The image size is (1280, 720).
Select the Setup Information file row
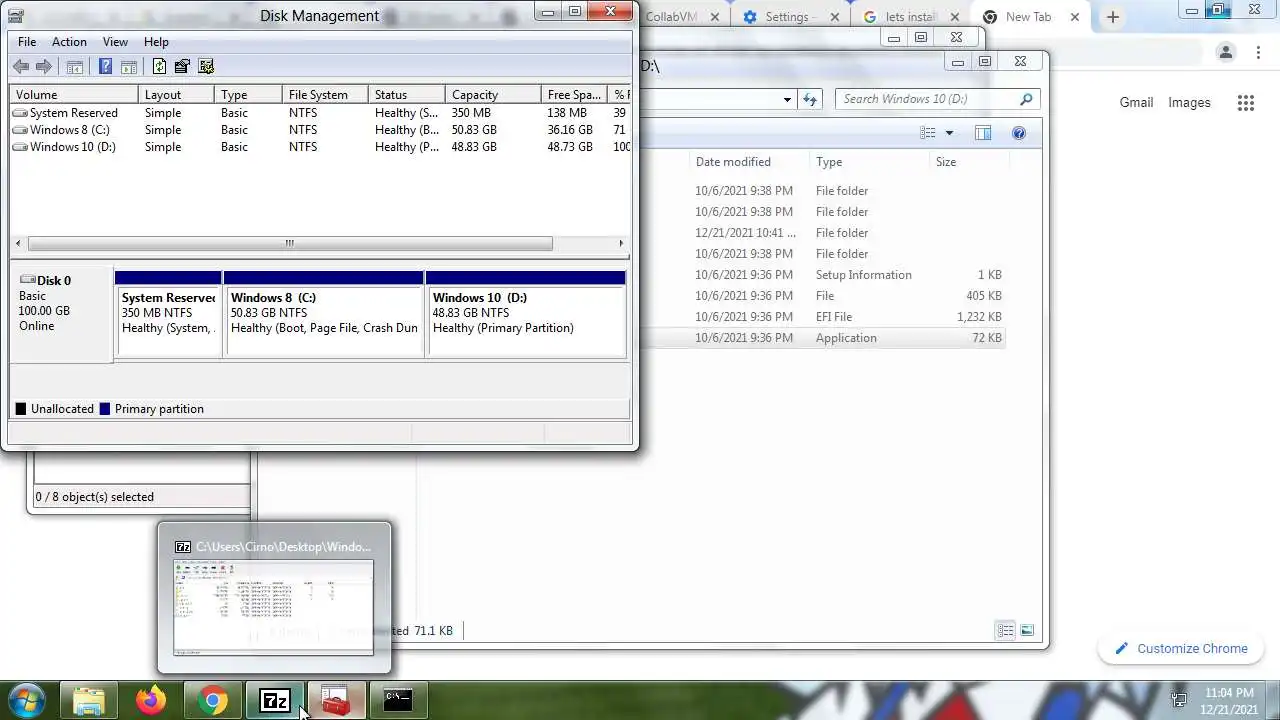point(822,275)
